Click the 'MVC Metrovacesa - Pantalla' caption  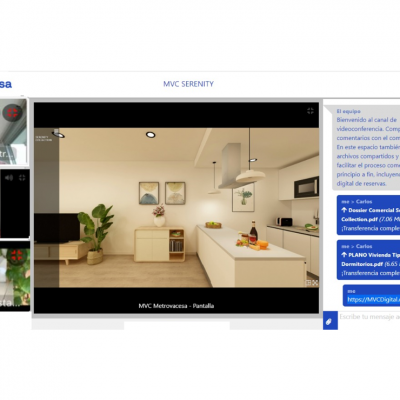point(176,306)
